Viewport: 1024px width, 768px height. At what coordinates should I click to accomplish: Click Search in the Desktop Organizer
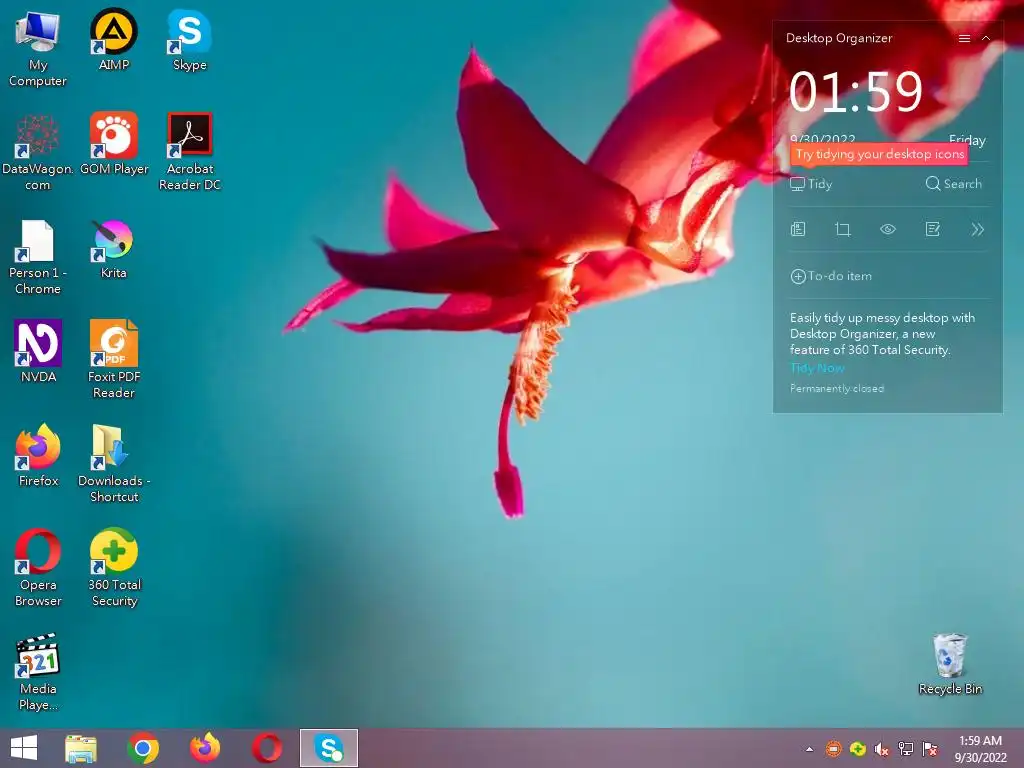[953, 184]
